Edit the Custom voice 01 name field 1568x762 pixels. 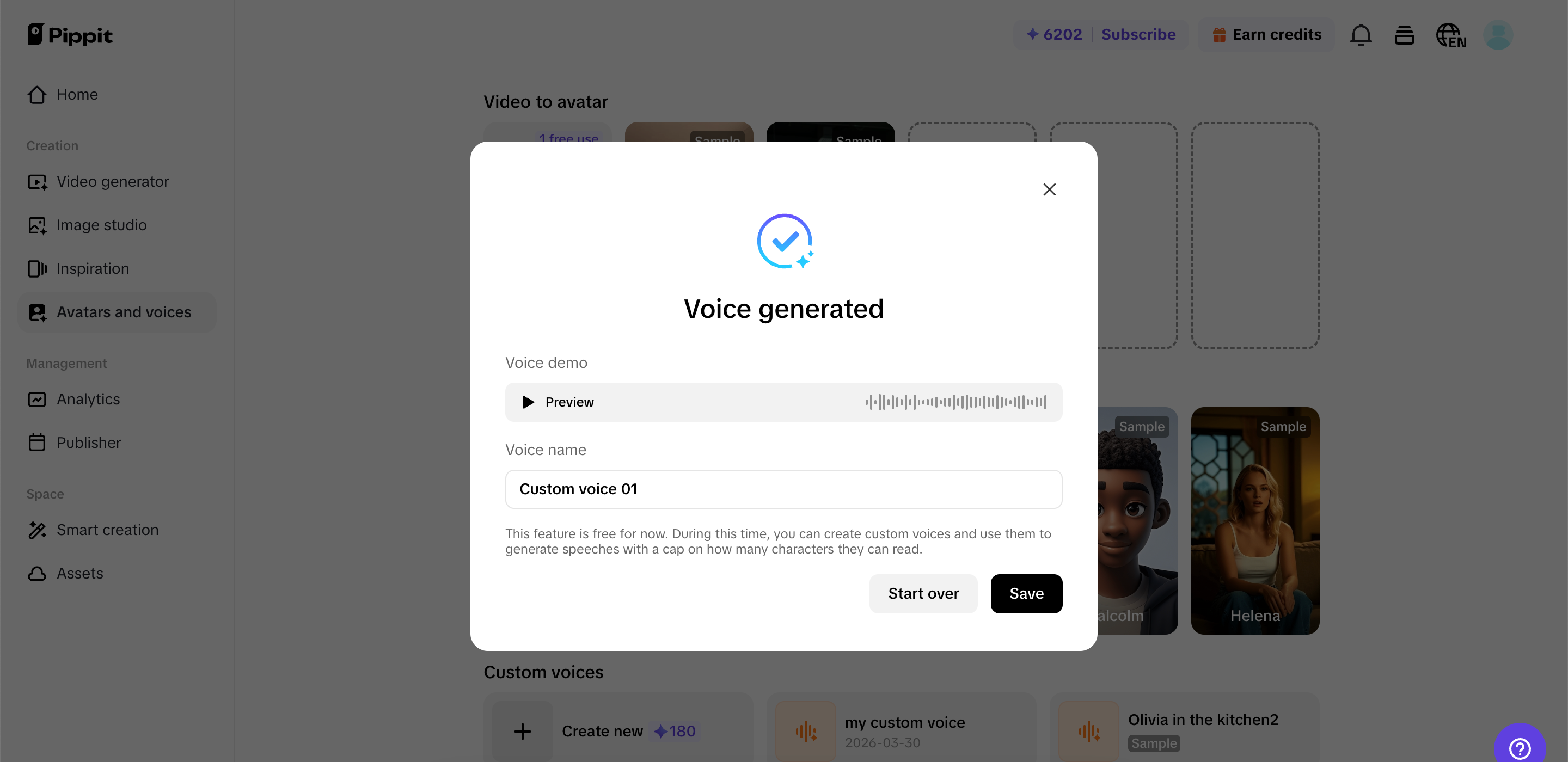[x=783, y=489]
